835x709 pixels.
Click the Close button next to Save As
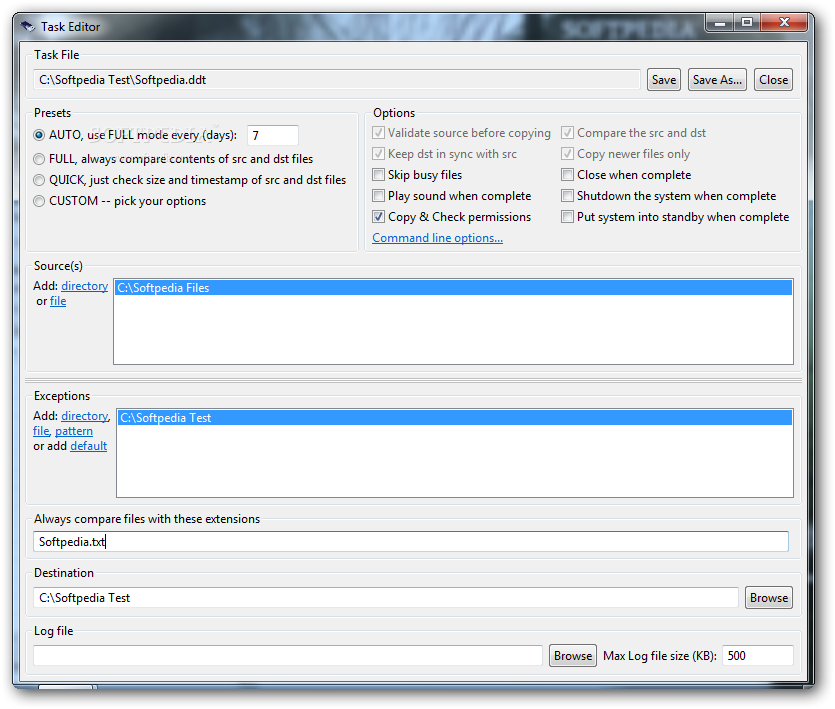click(x=773, y=80)
